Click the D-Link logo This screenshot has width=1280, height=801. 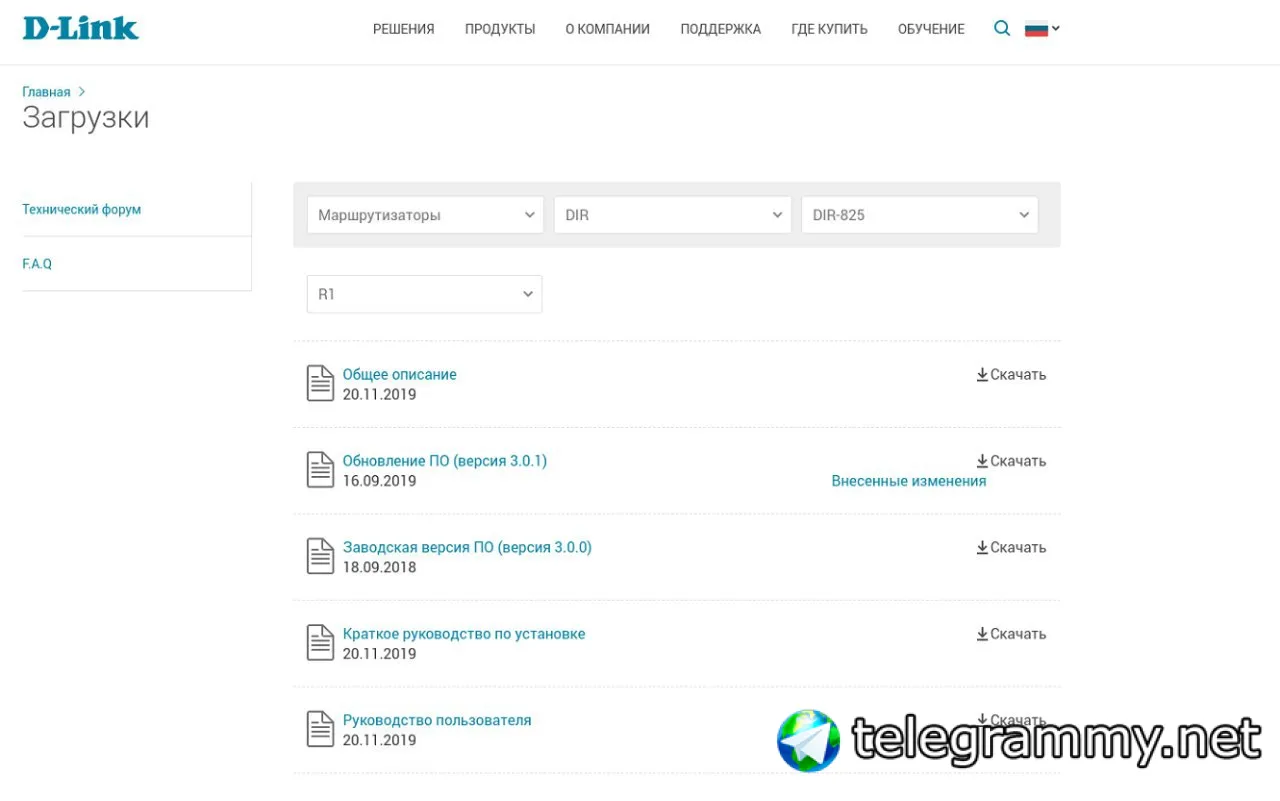point(80,28)
